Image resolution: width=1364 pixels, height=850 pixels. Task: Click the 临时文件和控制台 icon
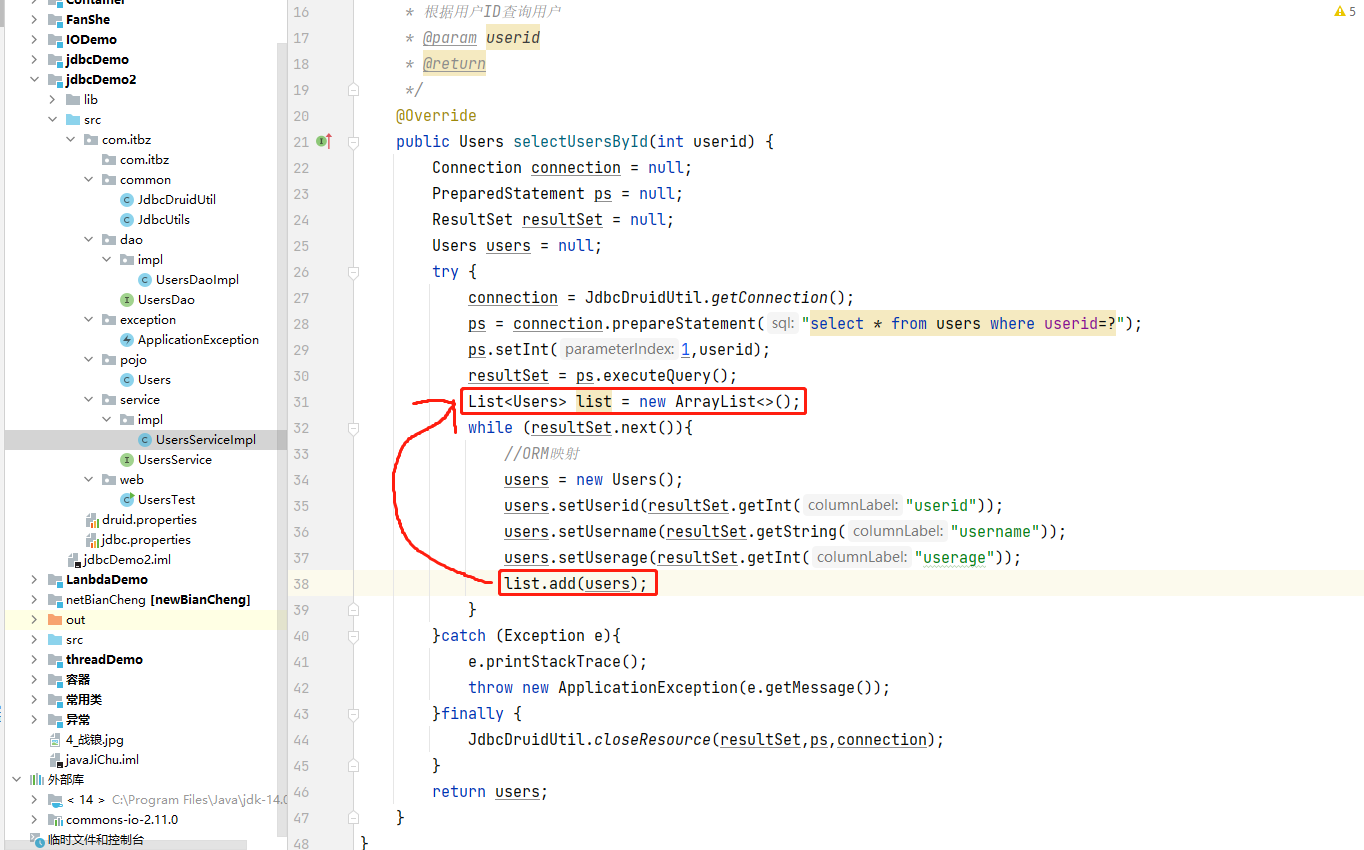pos(37,840)
